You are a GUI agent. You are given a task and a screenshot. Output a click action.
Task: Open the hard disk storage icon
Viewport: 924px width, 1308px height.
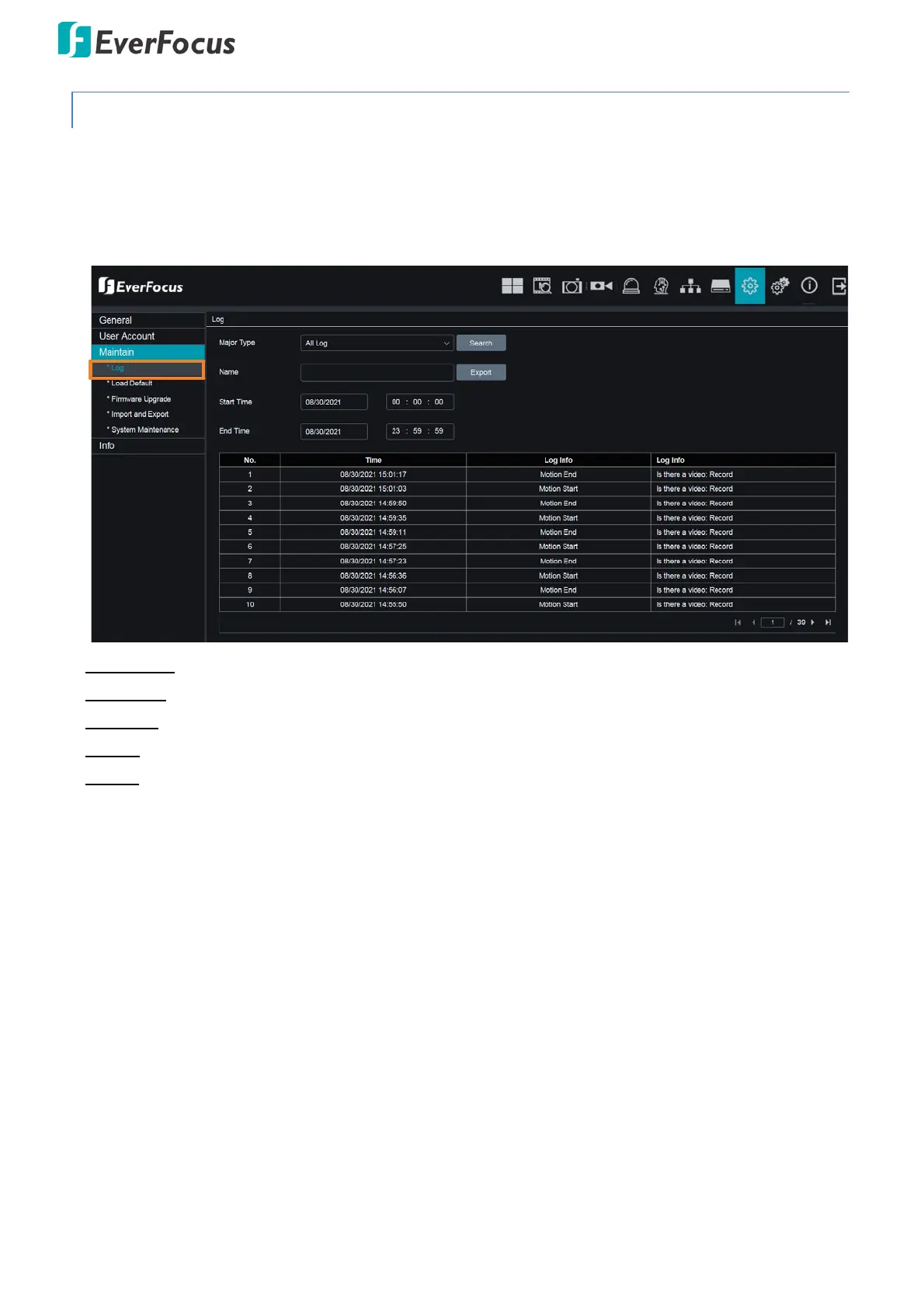(x=721, y=286)
